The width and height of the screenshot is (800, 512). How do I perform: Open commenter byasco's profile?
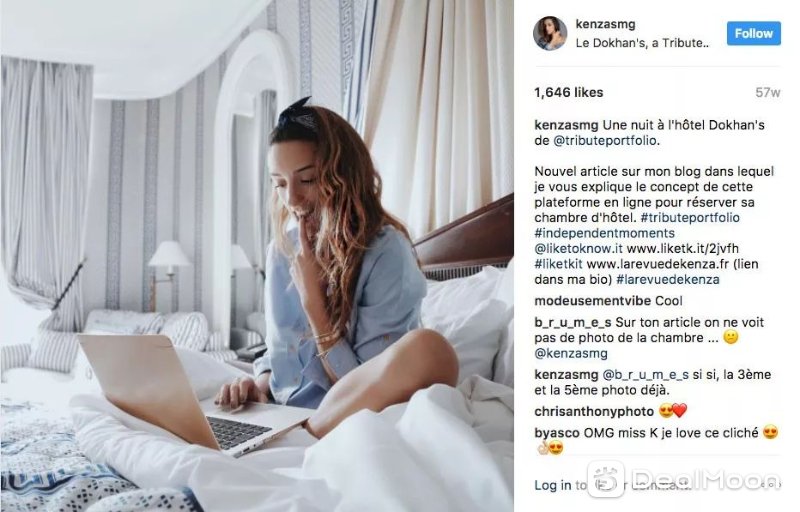pos(557,432)
